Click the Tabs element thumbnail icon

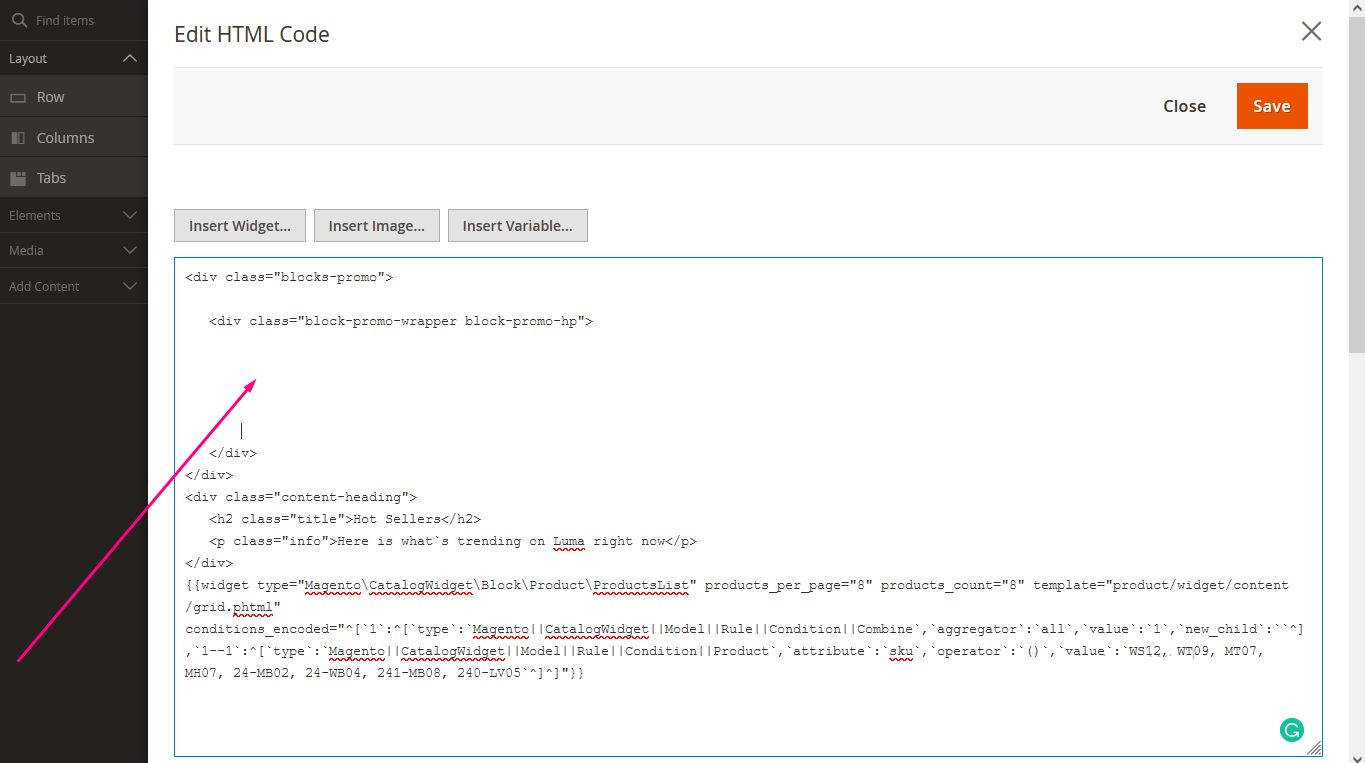coord(17,177)
